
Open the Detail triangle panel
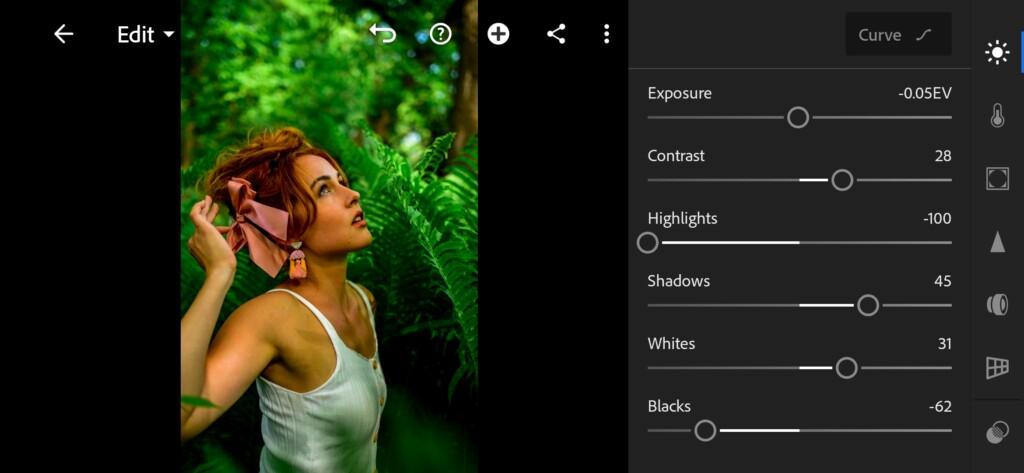point(997,242)
